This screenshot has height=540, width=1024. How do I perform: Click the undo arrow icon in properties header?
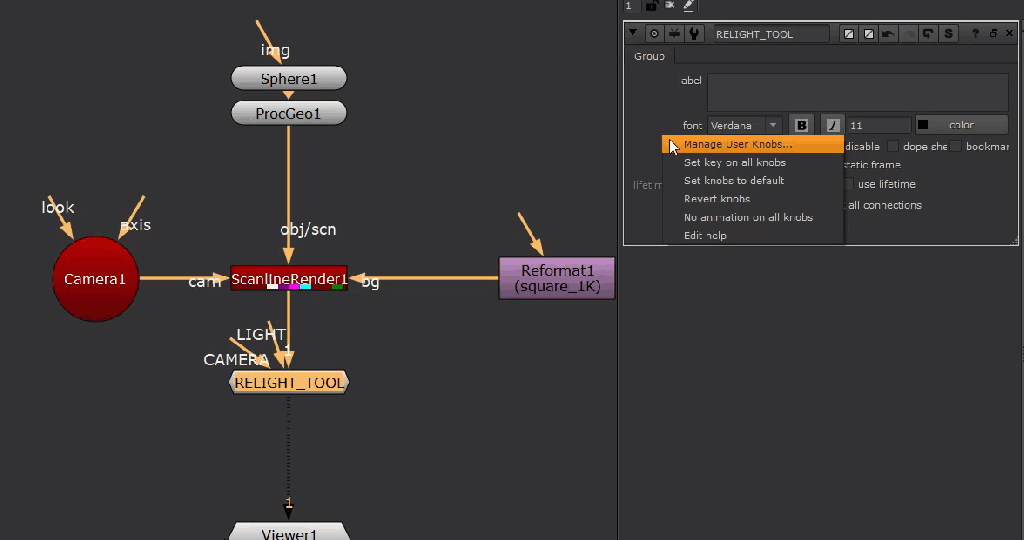(888, 34)
